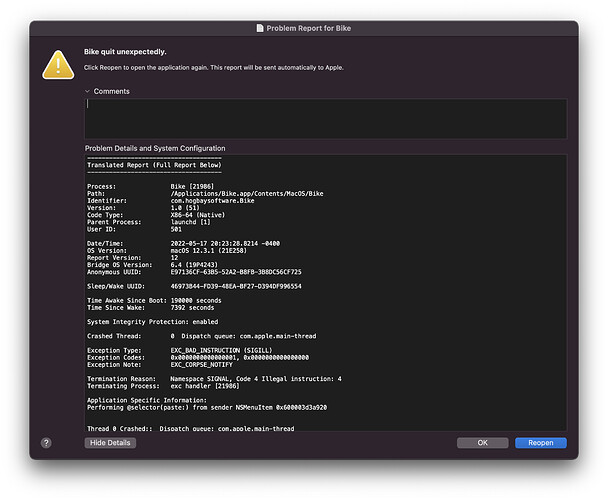The height and width of the screenshot is (500, 609).
Task: Click Reopen to relaunch Bike
Action: [x=541, y=443]
